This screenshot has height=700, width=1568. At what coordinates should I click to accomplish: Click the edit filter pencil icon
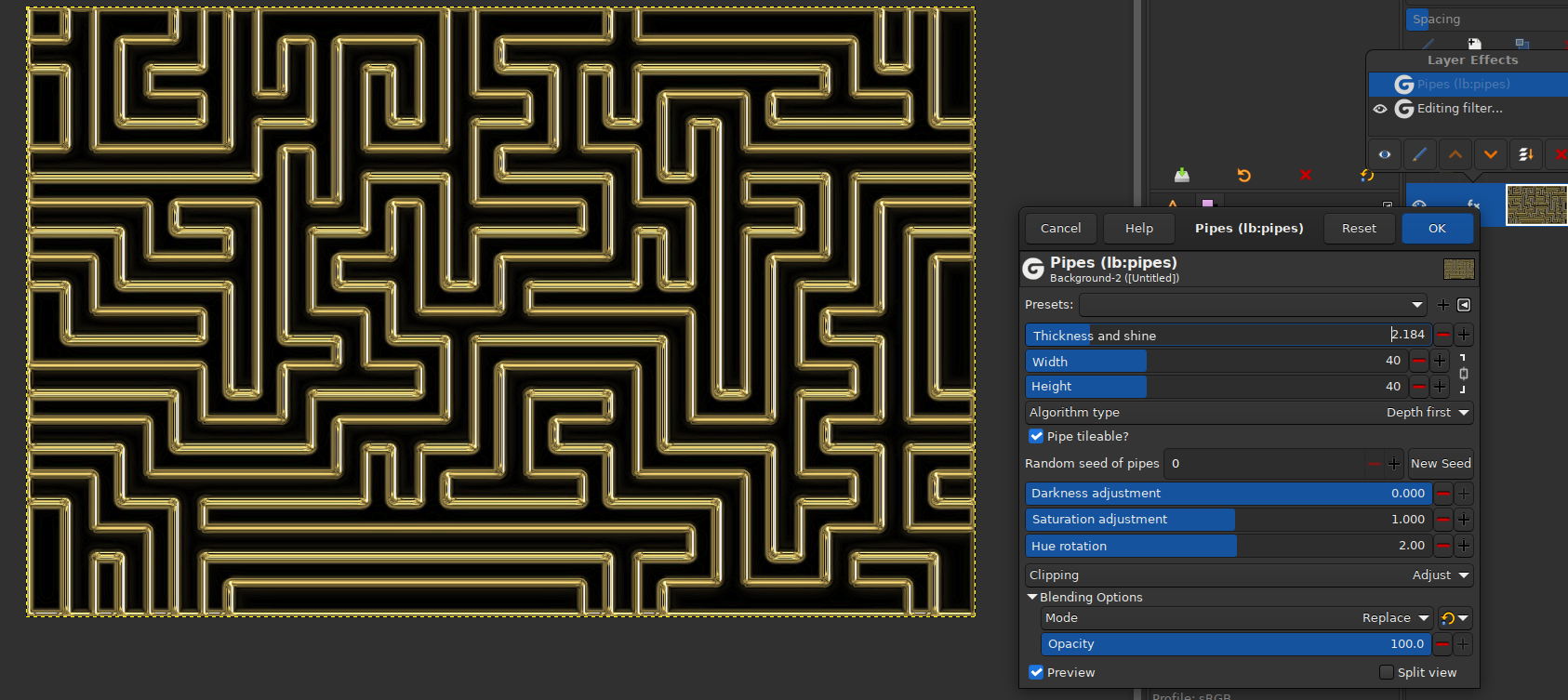(x=1419, y=154)
